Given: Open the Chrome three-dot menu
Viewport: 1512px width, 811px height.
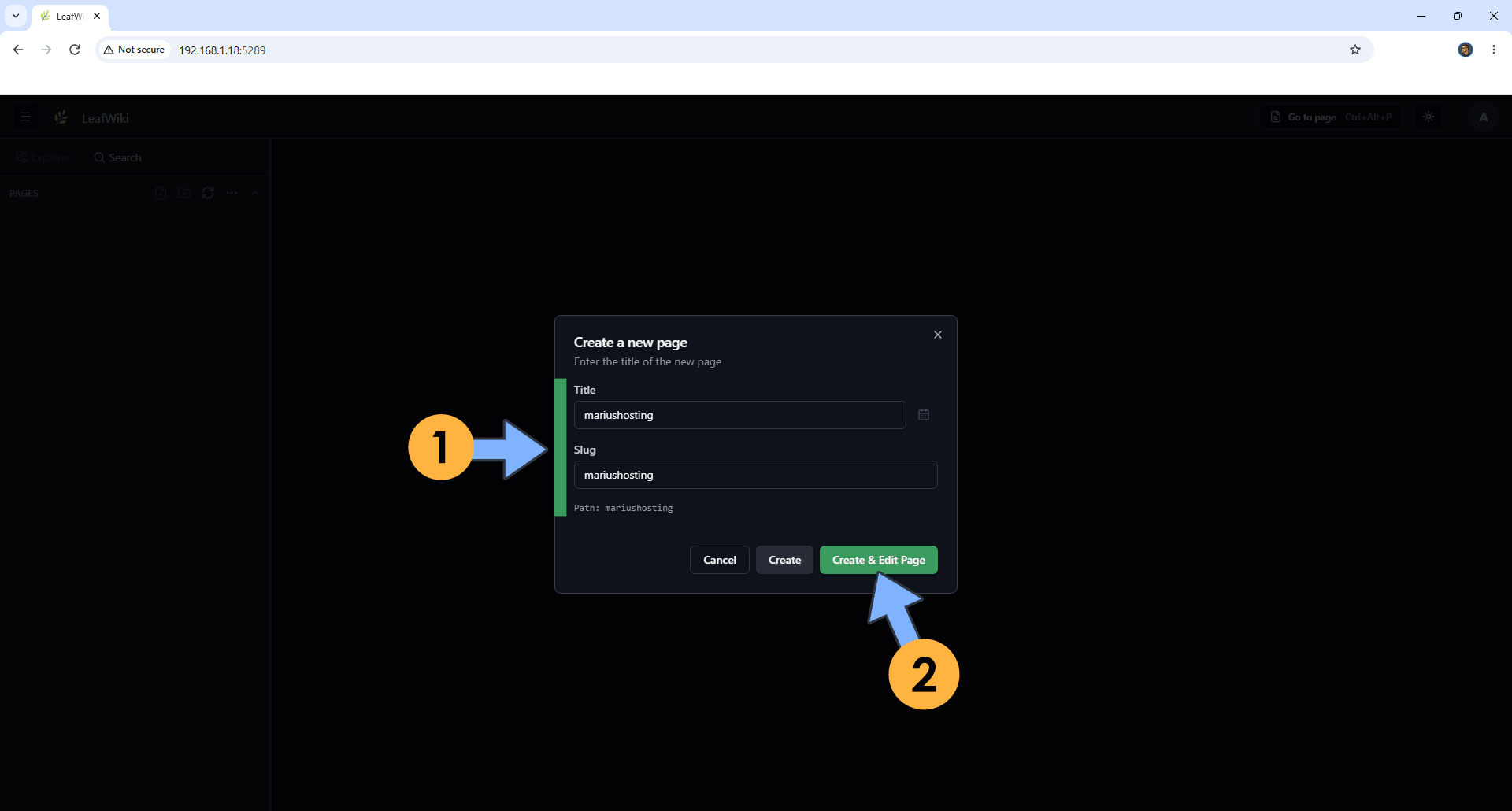Looking at the screenshot, I should coord(1494,50).
